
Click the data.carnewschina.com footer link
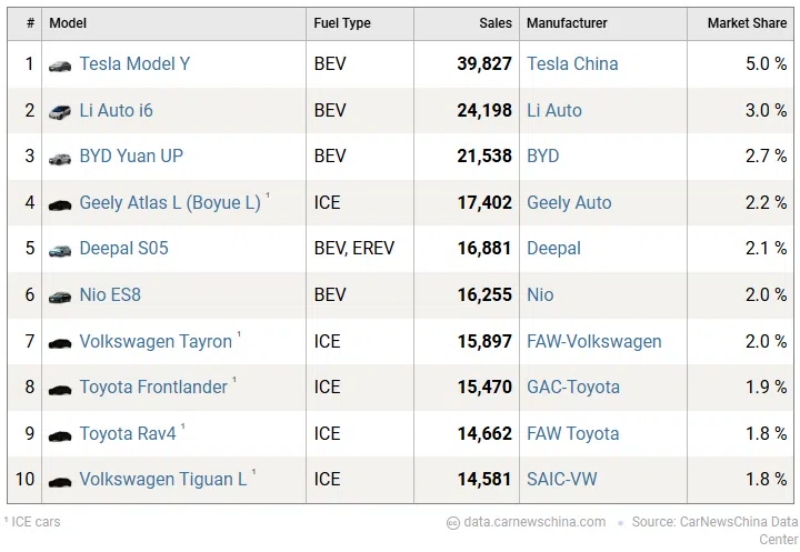pos(534,522)
